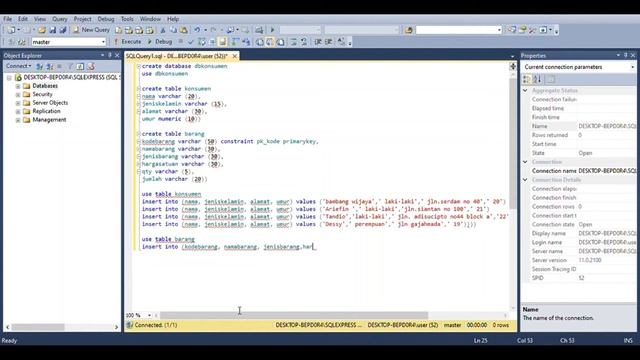Click the Categorized icon in Properties panel
This screenshot has width=640, height=360.
(x=527, y=79)
